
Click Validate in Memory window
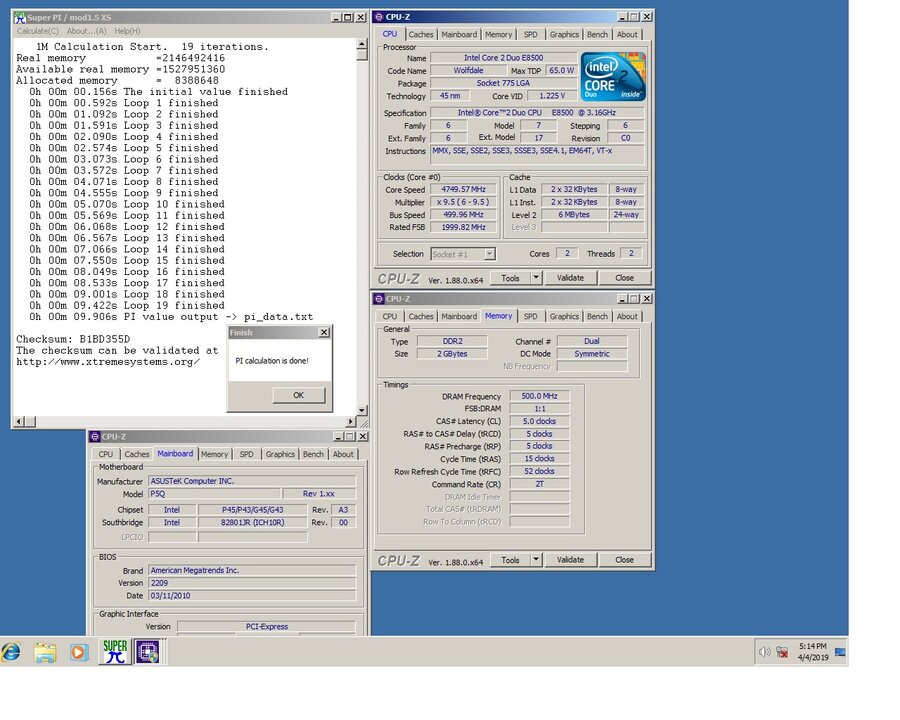pyautogui.click(x=570, y=560)
